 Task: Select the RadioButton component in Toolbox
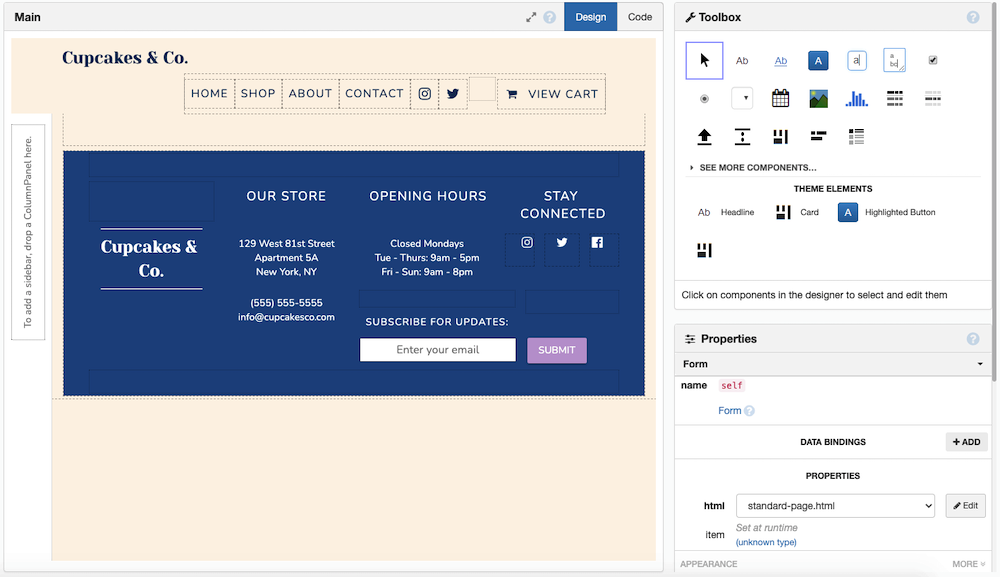[704, 99]
